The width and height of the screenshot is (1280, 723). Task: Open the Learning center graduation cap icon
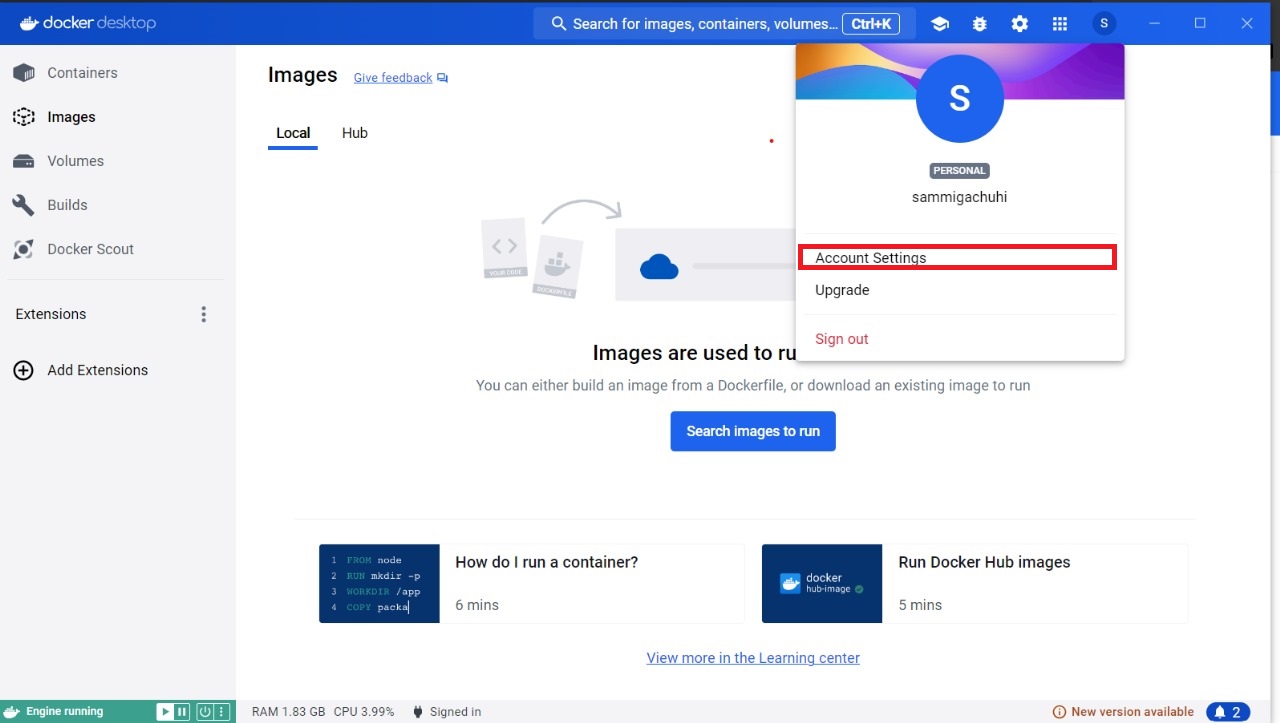coord(940,23)
